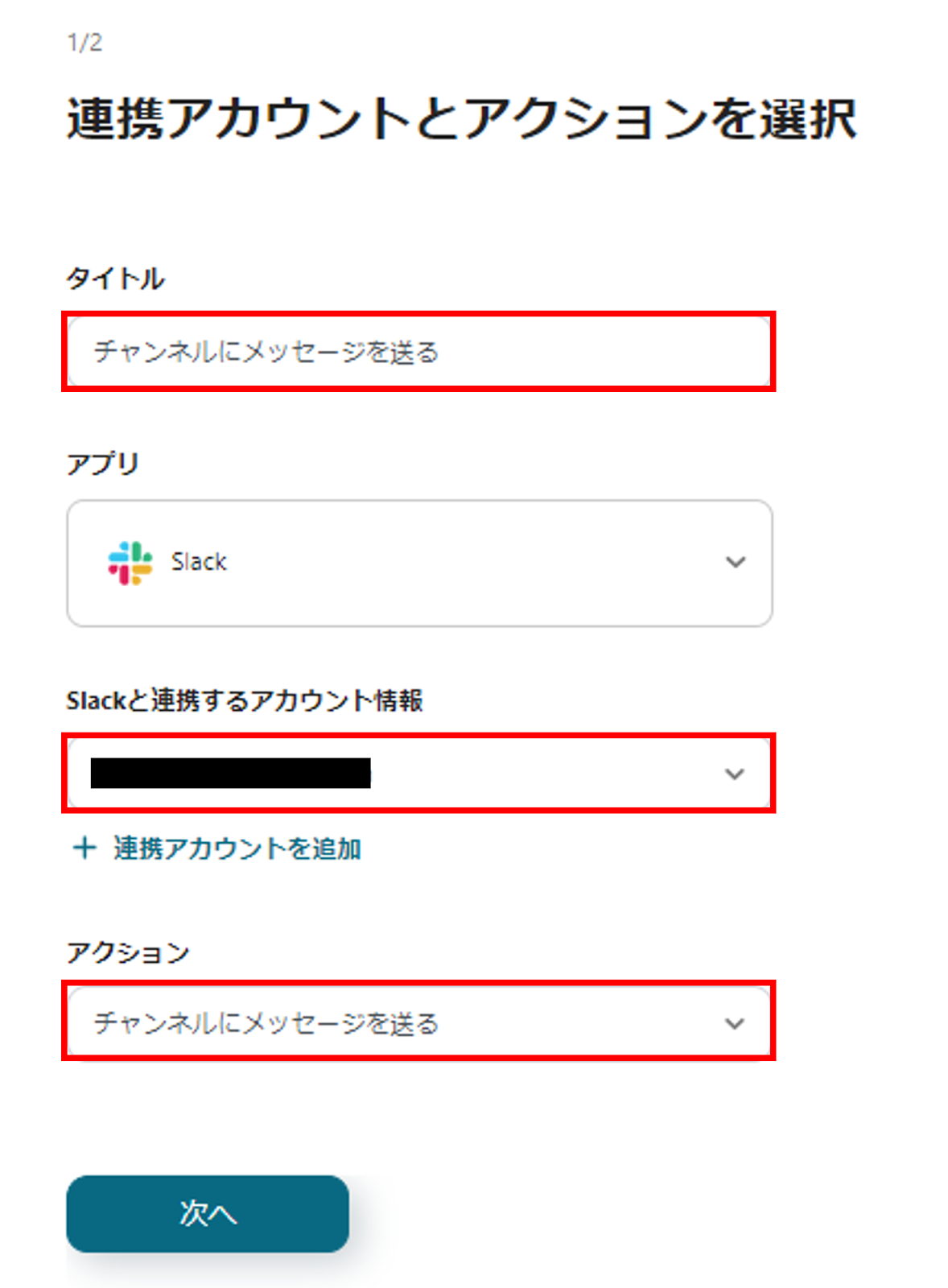This screenshot has height=1288, width=948.
Task: Click the Slackと連携するアカウント情報 label
Action: point(245,700)
